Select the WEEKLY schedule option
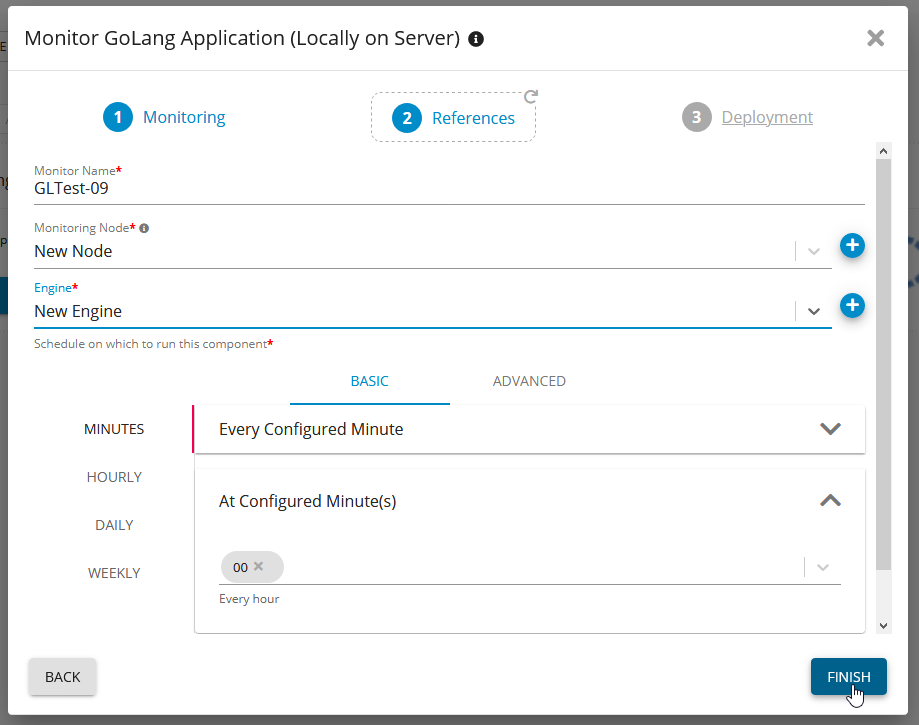This screenshot has height=725, width=919. [114, 573]
